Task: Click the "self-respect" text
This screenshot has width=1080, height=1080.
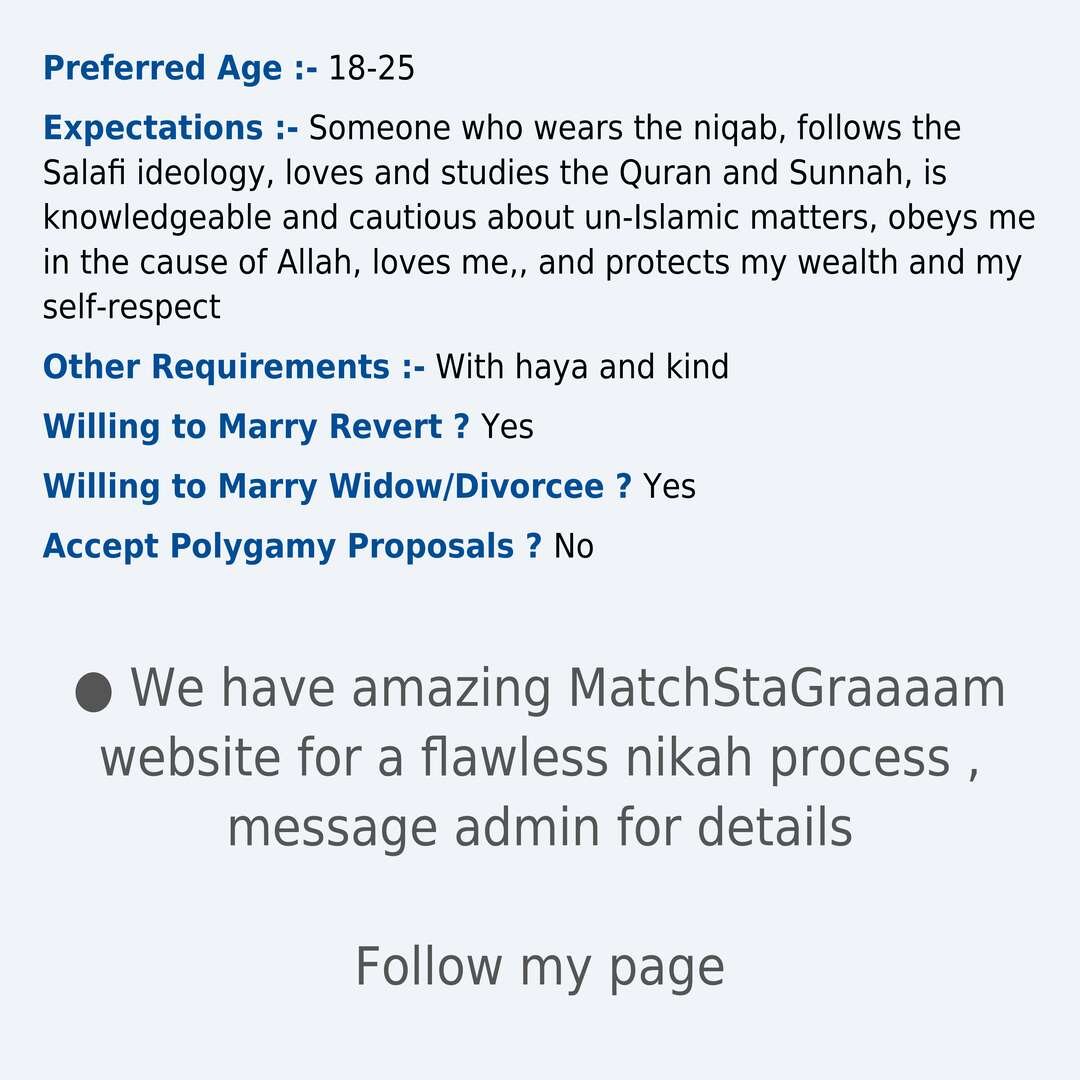Action: pyautogui.click(x=131, y=307)
